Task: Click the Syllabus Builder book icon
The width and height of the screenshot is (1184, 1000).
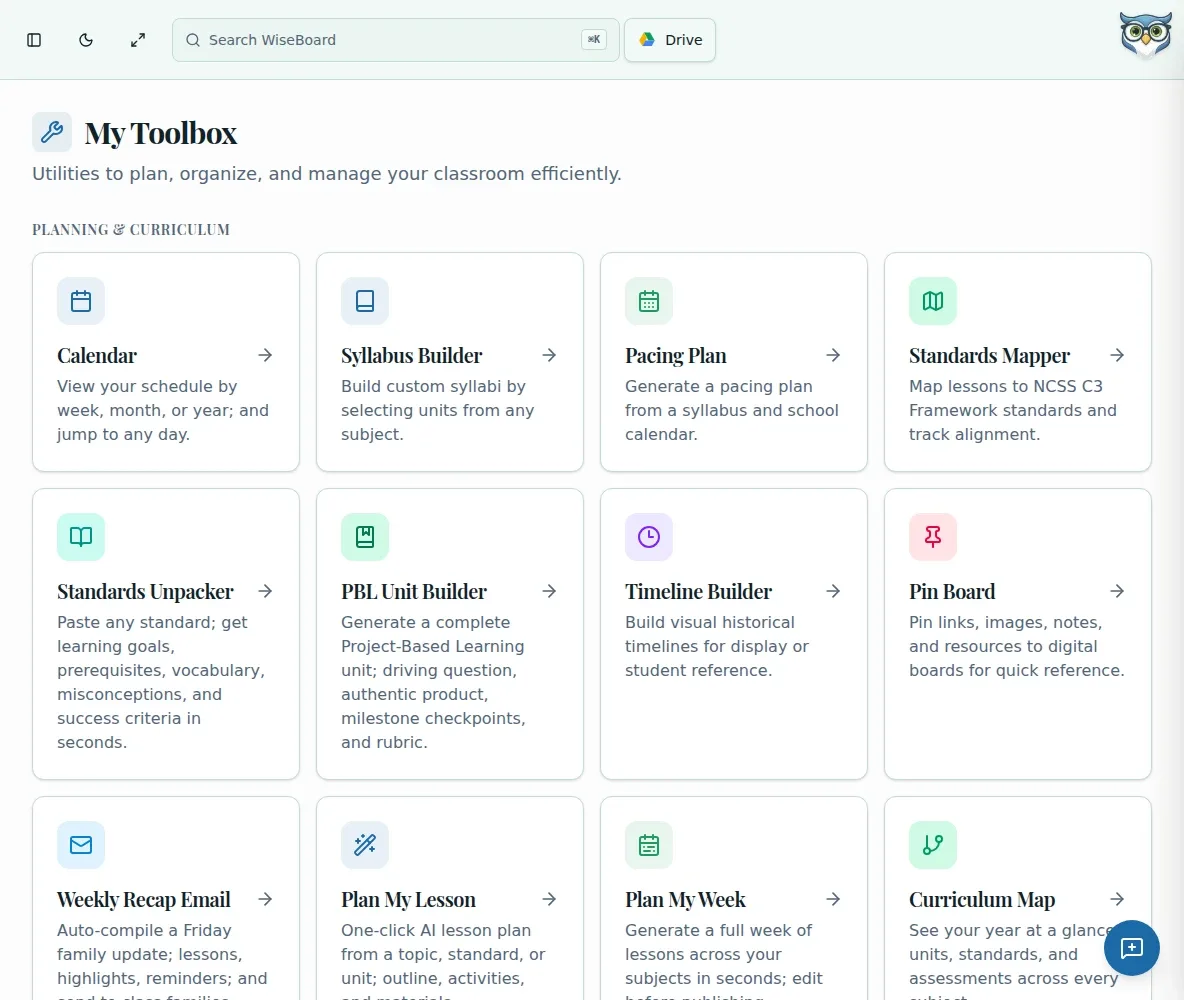Action: click(365, 301)
